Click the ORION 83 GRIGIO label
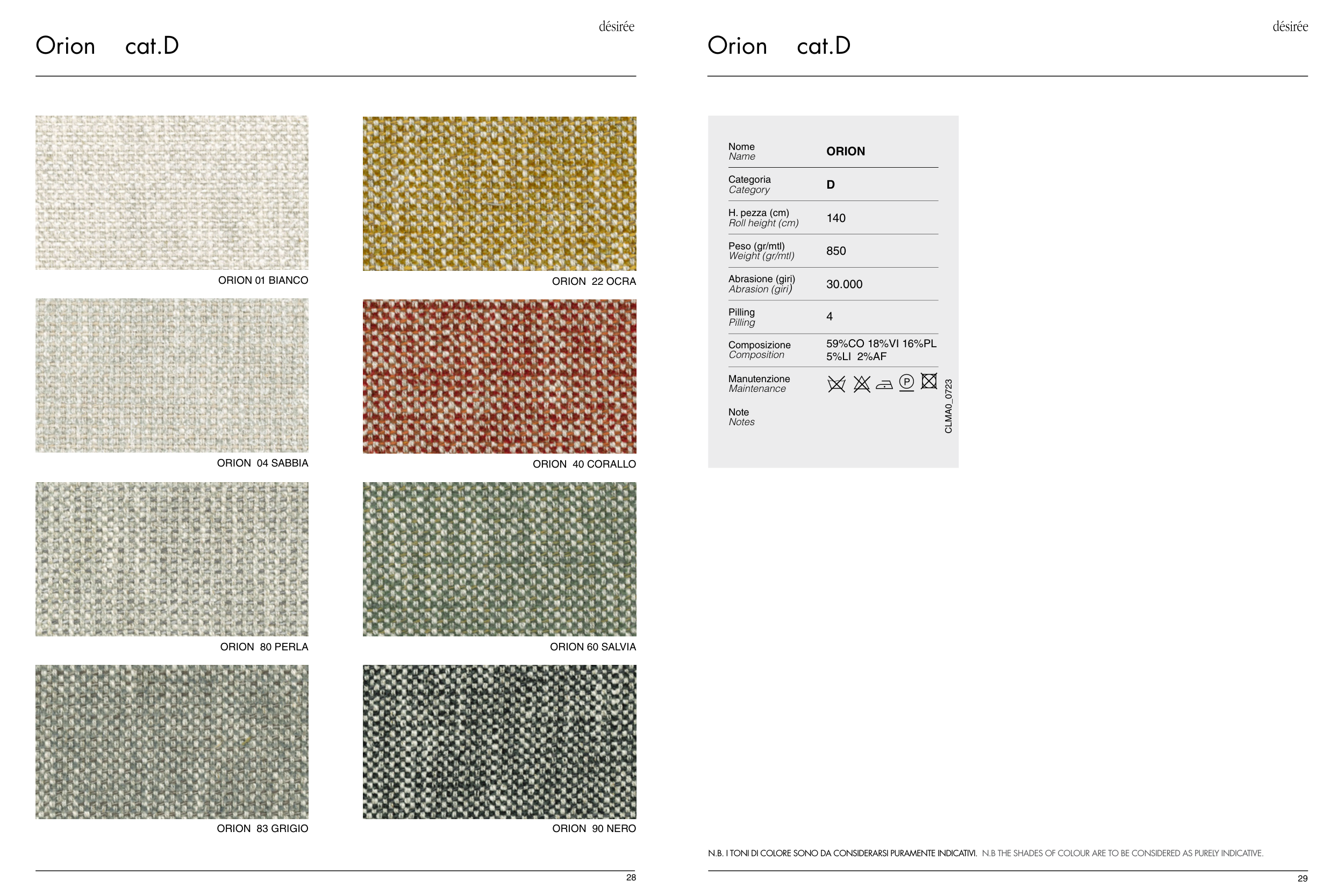1344x896 pixels. click(x=262, y=829)
